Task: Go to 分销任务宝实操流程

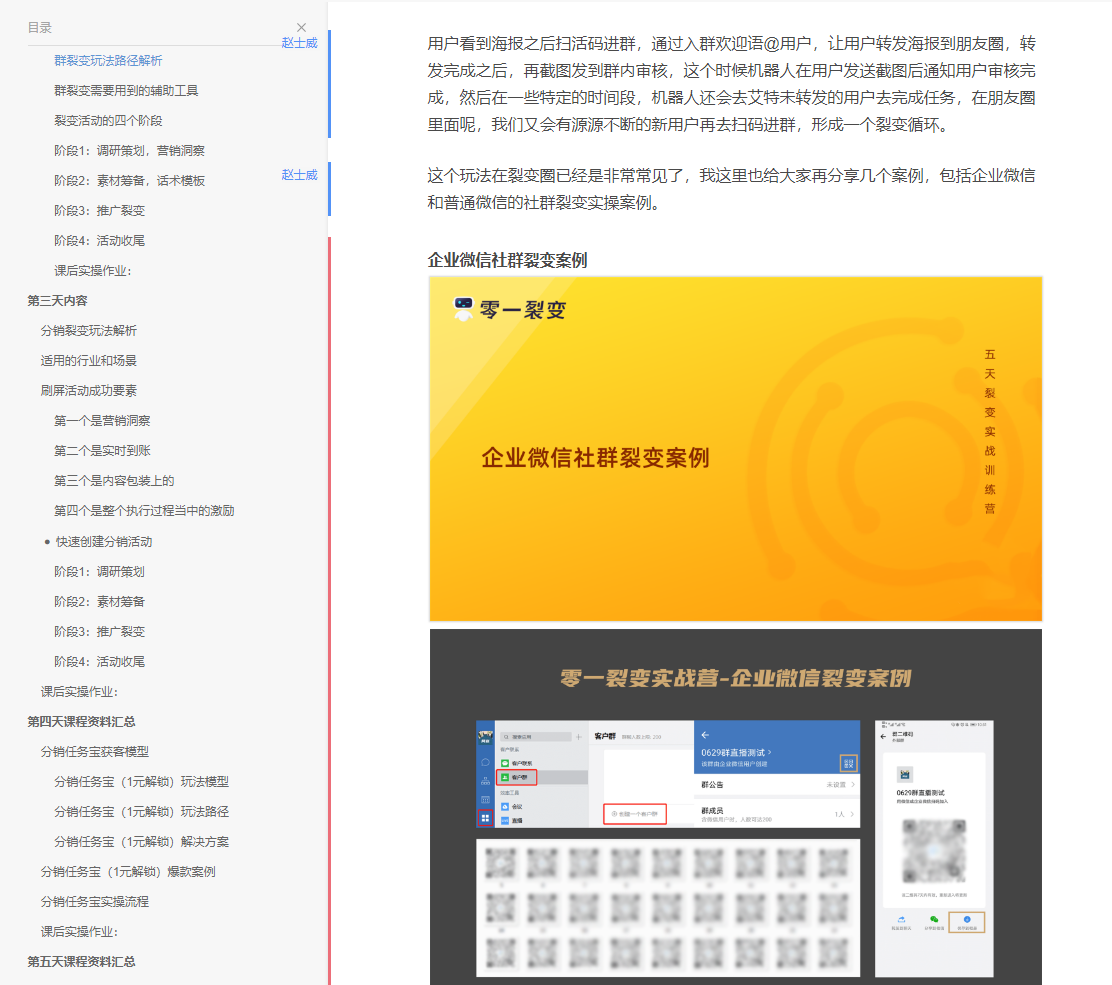Action: (95, 902)
